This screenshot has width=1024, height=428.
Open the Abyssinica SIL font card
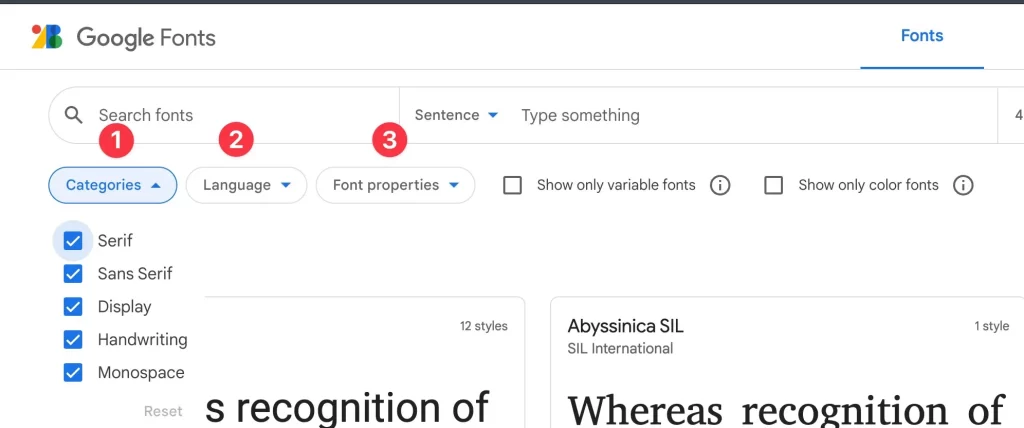coord(787,363)
